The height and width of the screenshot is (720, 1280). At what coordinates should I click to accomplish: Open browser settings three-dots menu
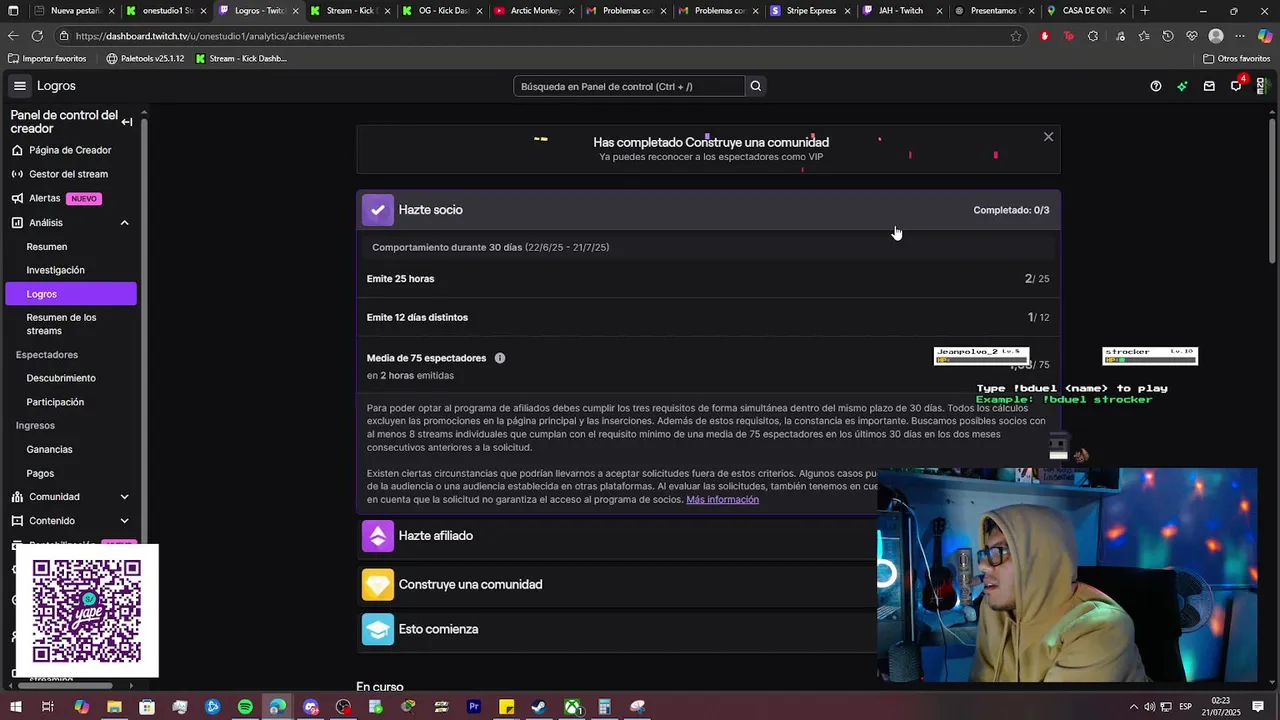coord(1240,36)
